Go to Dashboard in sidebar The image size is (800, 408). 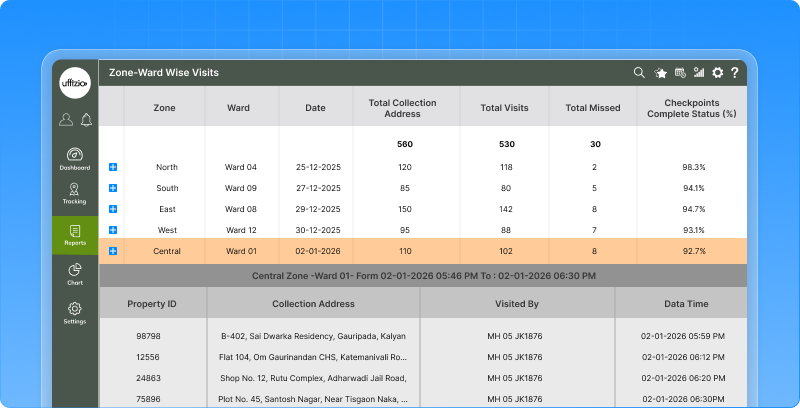click(x=75, y=159)
